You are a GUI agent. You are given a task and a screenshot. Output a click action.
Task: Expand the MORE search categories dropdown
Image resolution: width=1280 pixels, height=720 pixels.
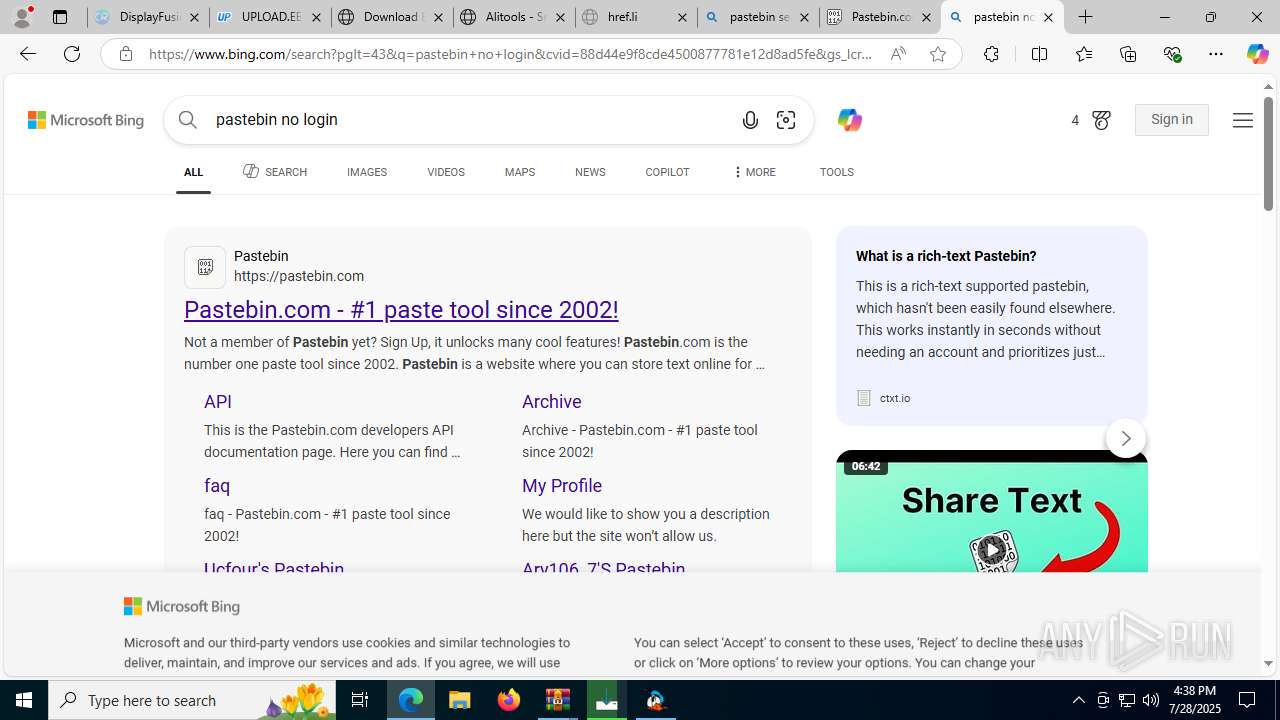[x=754, y=172]
